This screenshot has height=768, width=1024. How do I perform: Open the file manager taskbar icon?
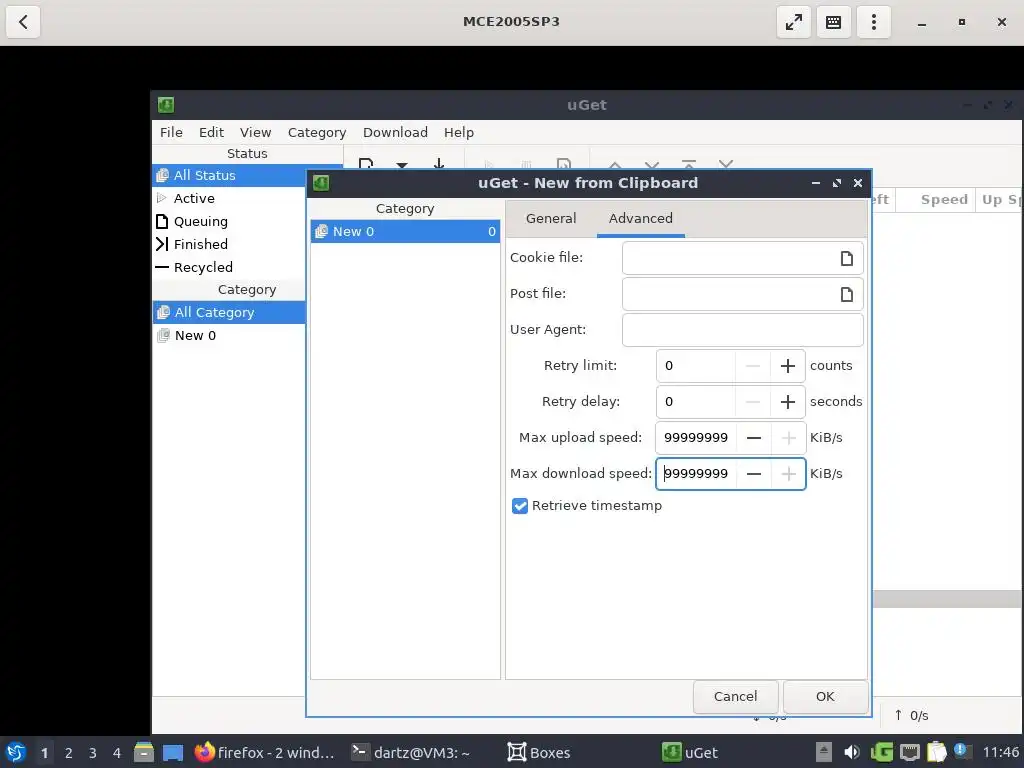pyautogui.click(x=144, y=752)
